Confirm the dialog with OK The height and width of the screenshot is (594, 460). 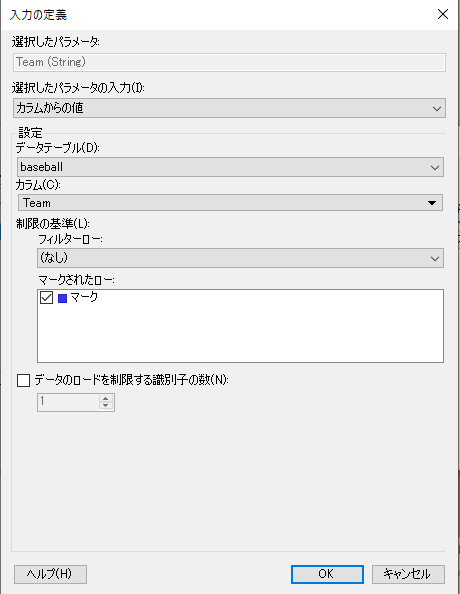(327, 574)
